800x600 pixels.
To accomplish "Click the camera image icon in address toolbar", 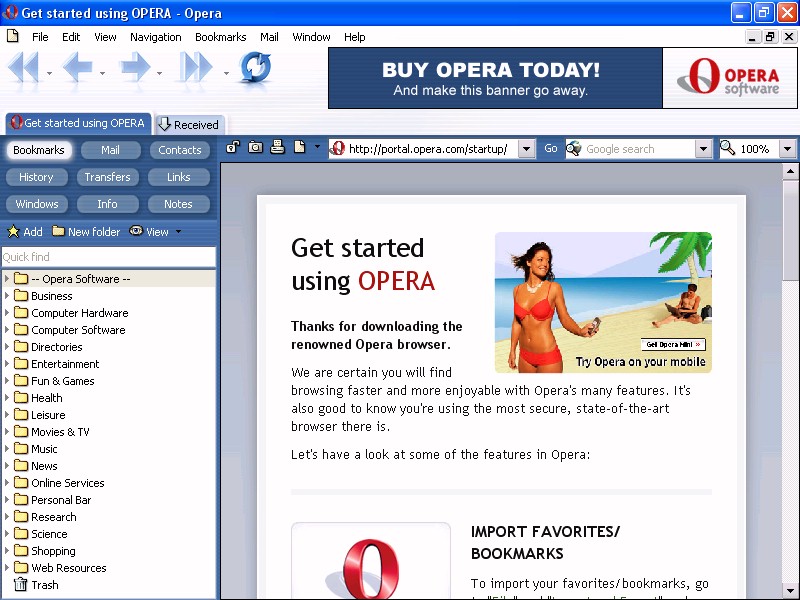I will click(255, 147).
